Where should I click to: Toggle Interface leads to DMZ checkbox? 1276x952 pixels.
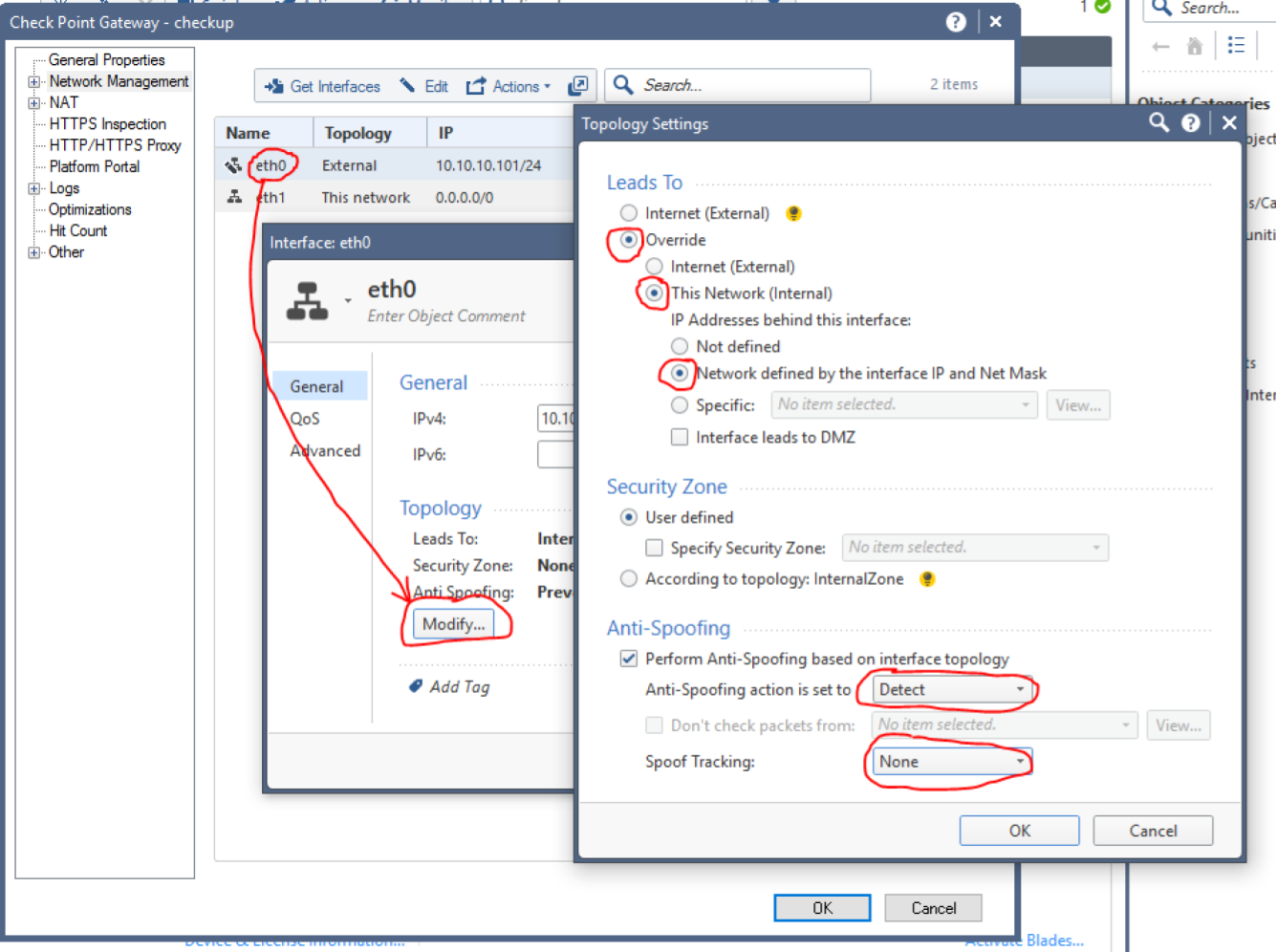tap(680, 437)
